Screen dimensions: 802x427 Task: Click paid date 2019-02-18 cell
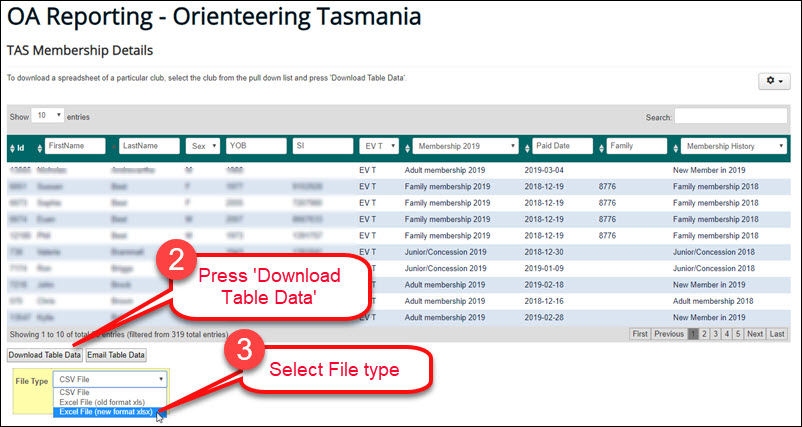tap(544, 285)
